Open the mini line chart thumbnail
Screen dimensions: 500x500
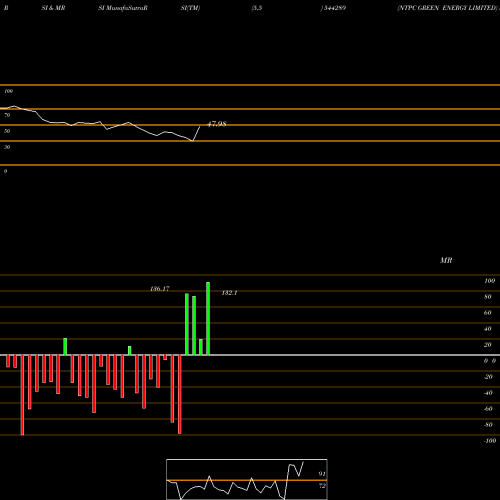click(247, 479)
